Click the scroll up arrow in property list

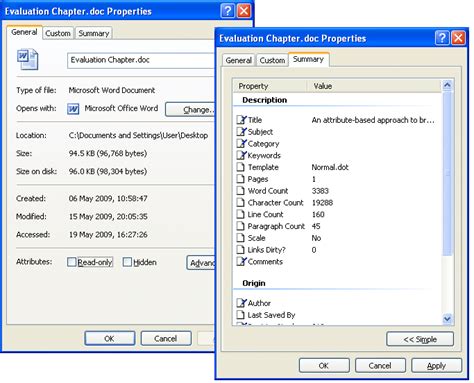click(x=447, y=85)
